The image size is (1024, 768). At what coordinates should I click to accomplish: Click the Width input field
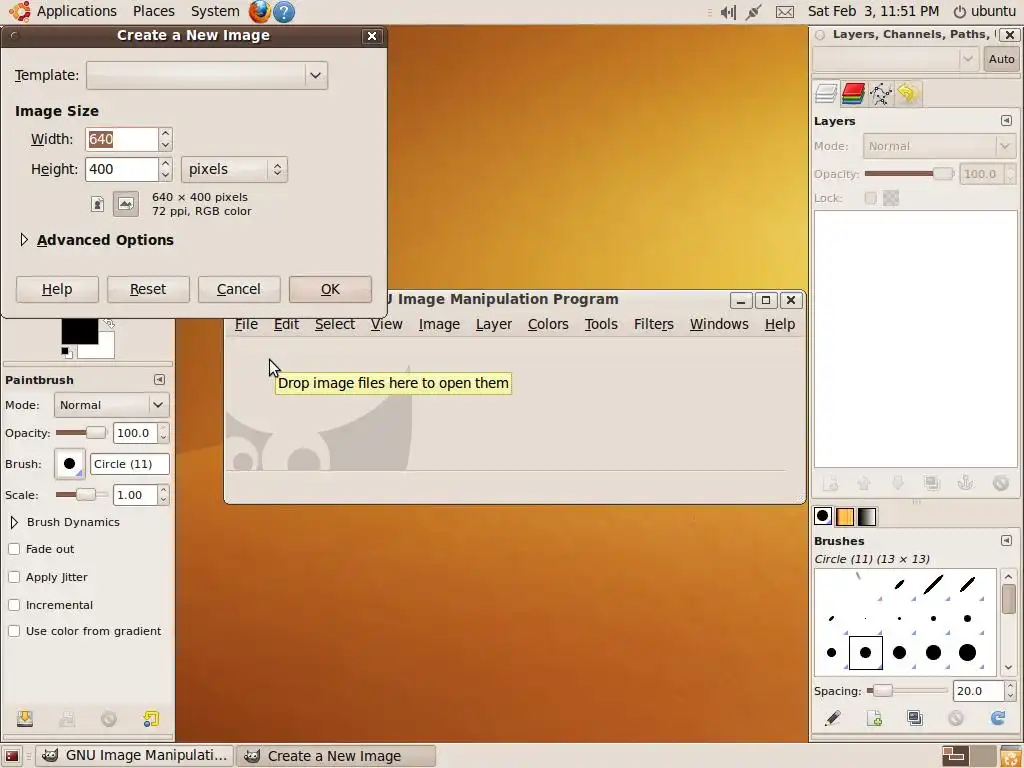pyautogui.click(x=121, y=139)
